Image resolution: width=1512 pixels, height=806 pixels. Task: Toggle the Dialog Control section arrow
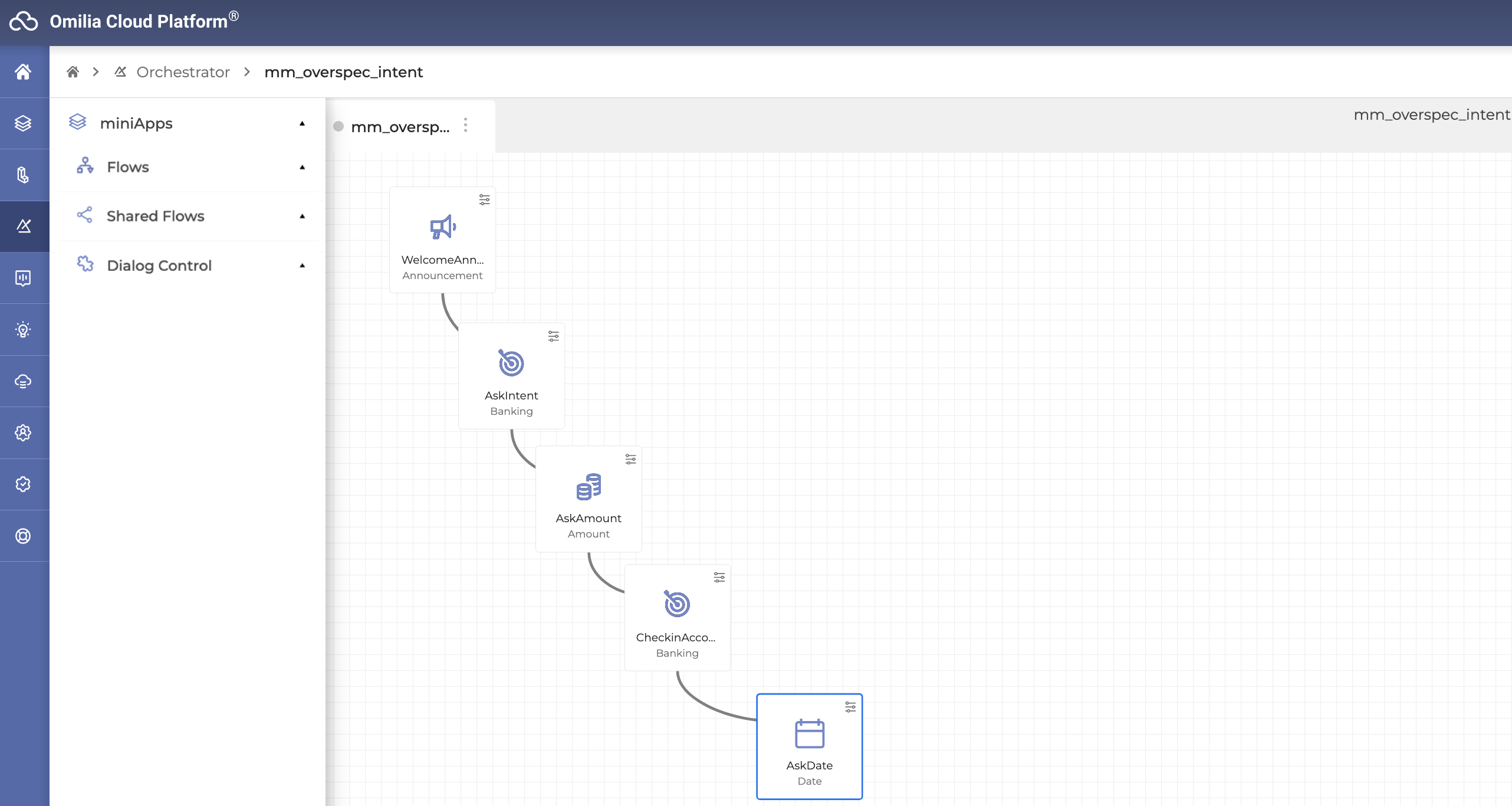point(302,266)
